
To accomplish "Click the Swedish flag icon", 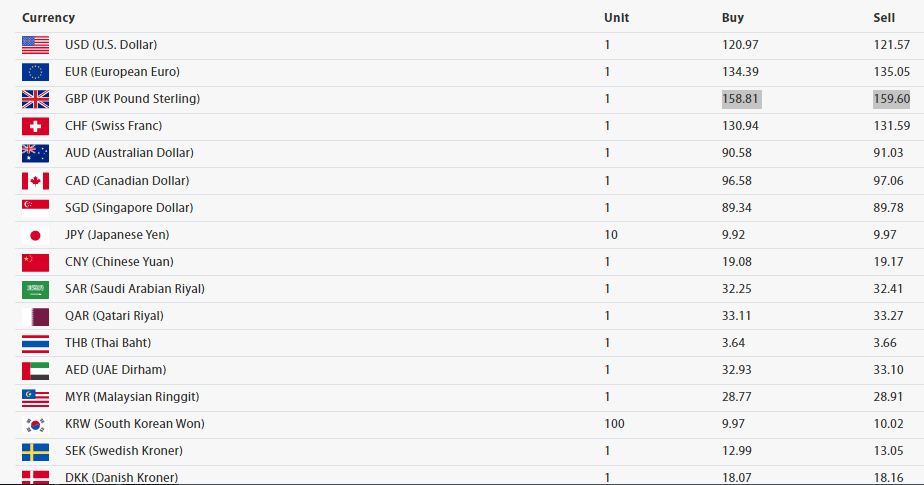I will (35, 451).
